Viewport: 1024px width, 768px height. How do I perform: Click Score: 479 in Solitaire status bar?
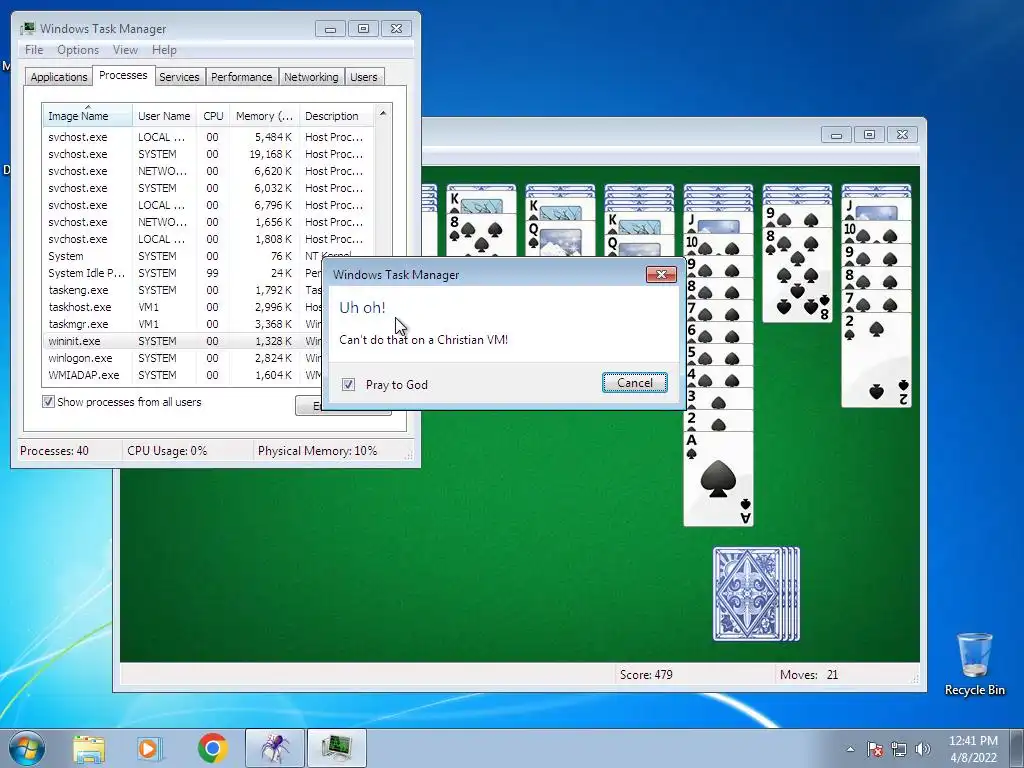pyautogui.click(x=646, y=675)
